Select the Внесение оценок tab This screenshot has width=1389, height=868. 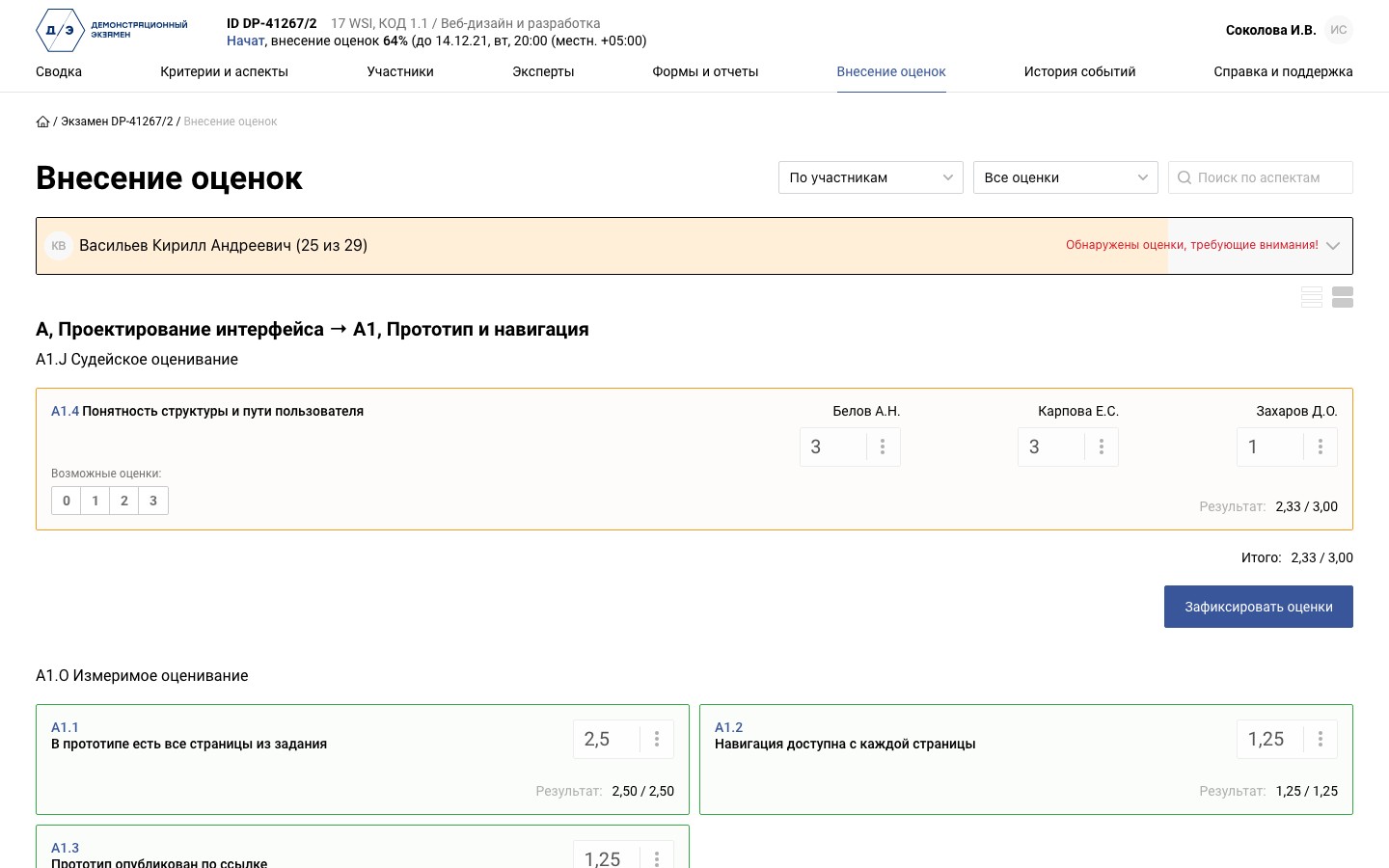point(891,71)
